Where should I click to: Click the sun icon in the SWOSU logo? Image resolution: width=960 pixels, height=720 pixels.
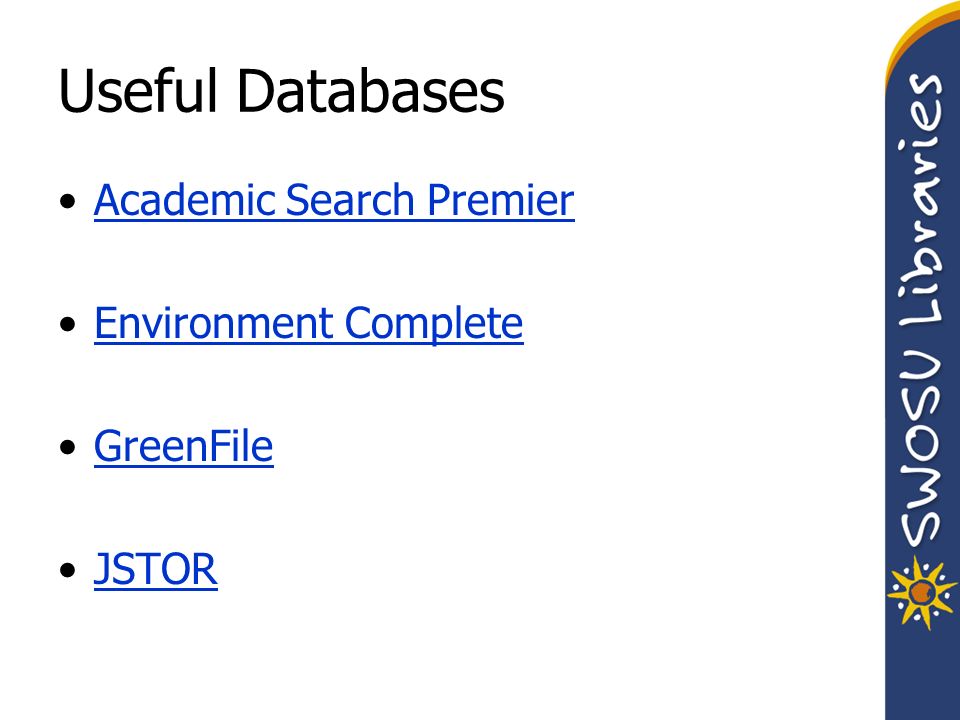coord(921,592)
